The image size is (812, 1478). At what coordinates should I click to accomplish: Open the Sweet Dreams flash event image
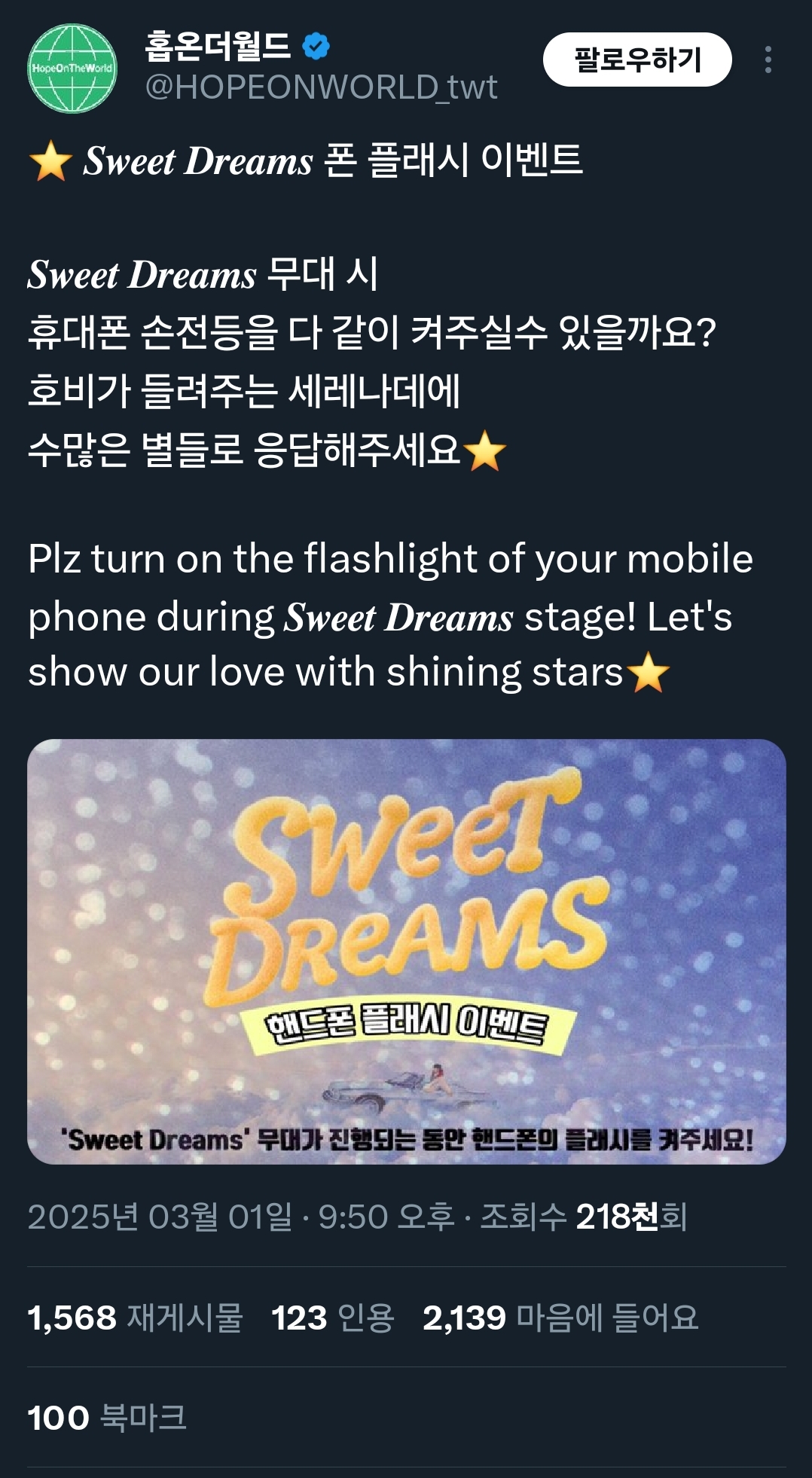tap(407, 951)
